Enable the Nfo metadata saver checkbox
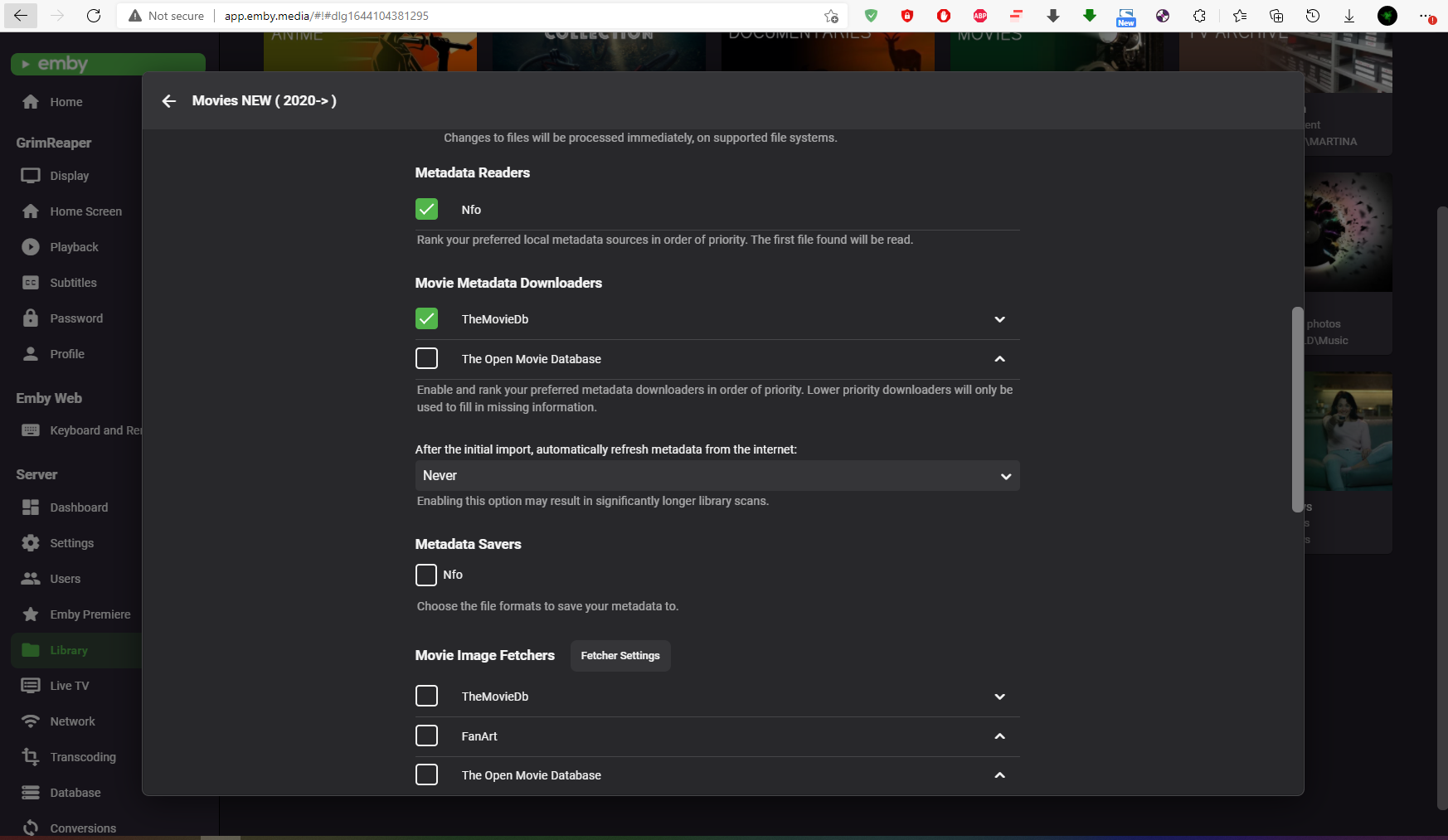 click(x=426, y=575)
